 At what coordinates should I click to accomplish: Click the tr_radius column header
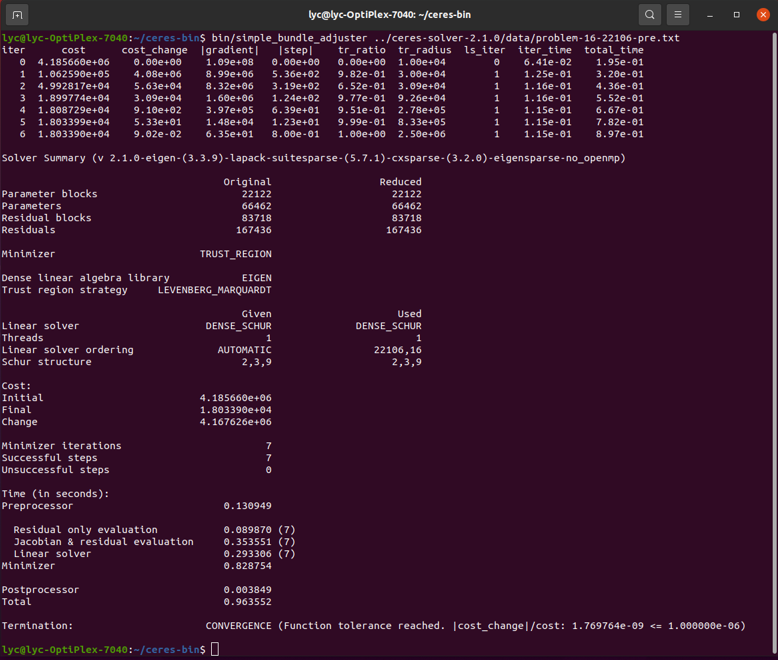coord(425,50)
